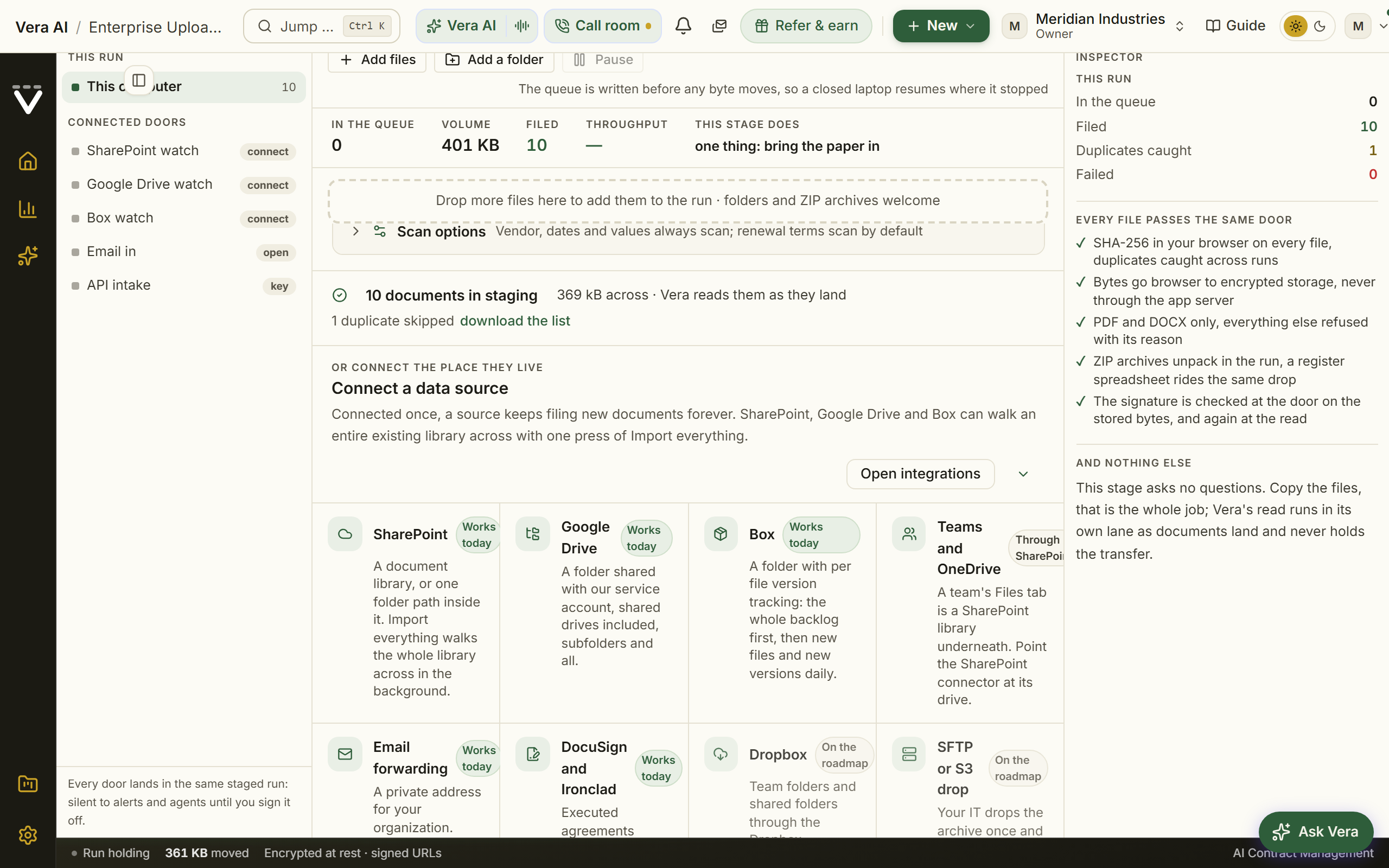Image resolution: width=1389 pixels, height=868 pixels.
Task: Click the key badge for API intake
Action: [x=279, y=286]
